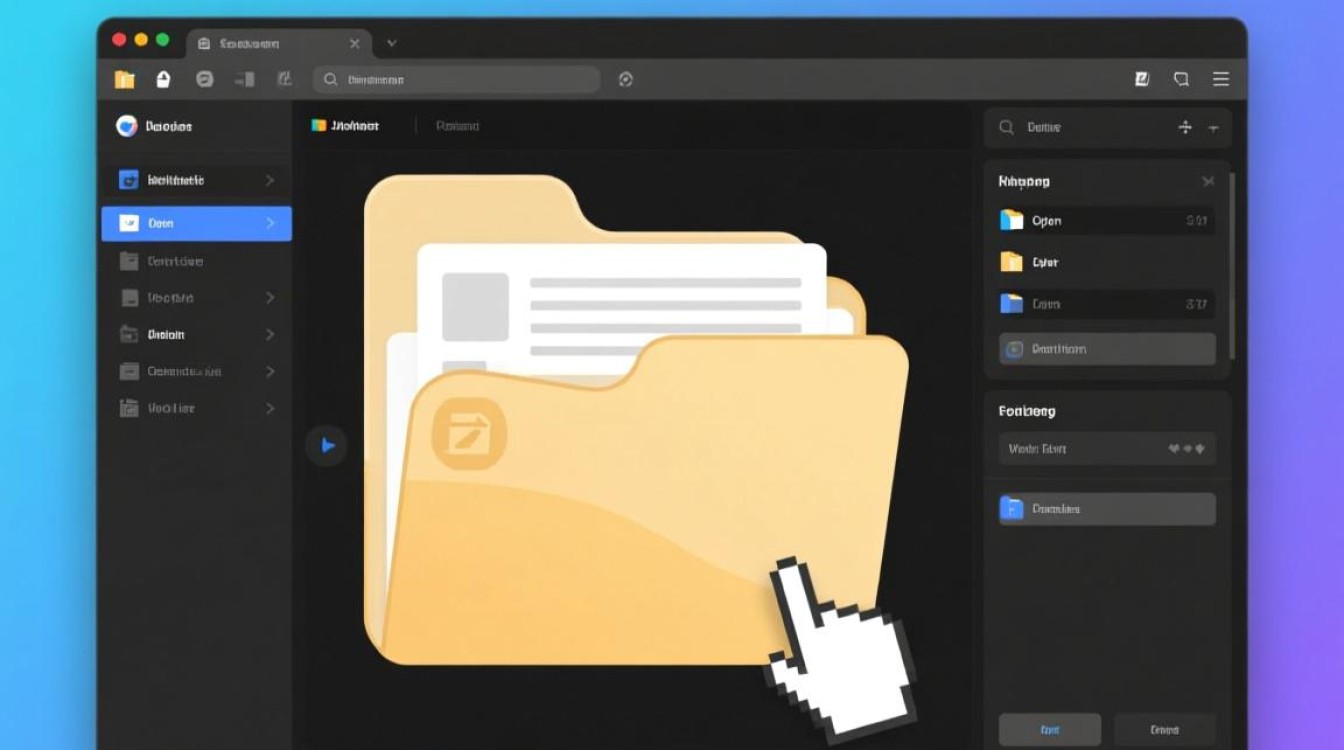
Task: Open the tab dropdown arrow in title bar
Action: (x=391, y=43)
